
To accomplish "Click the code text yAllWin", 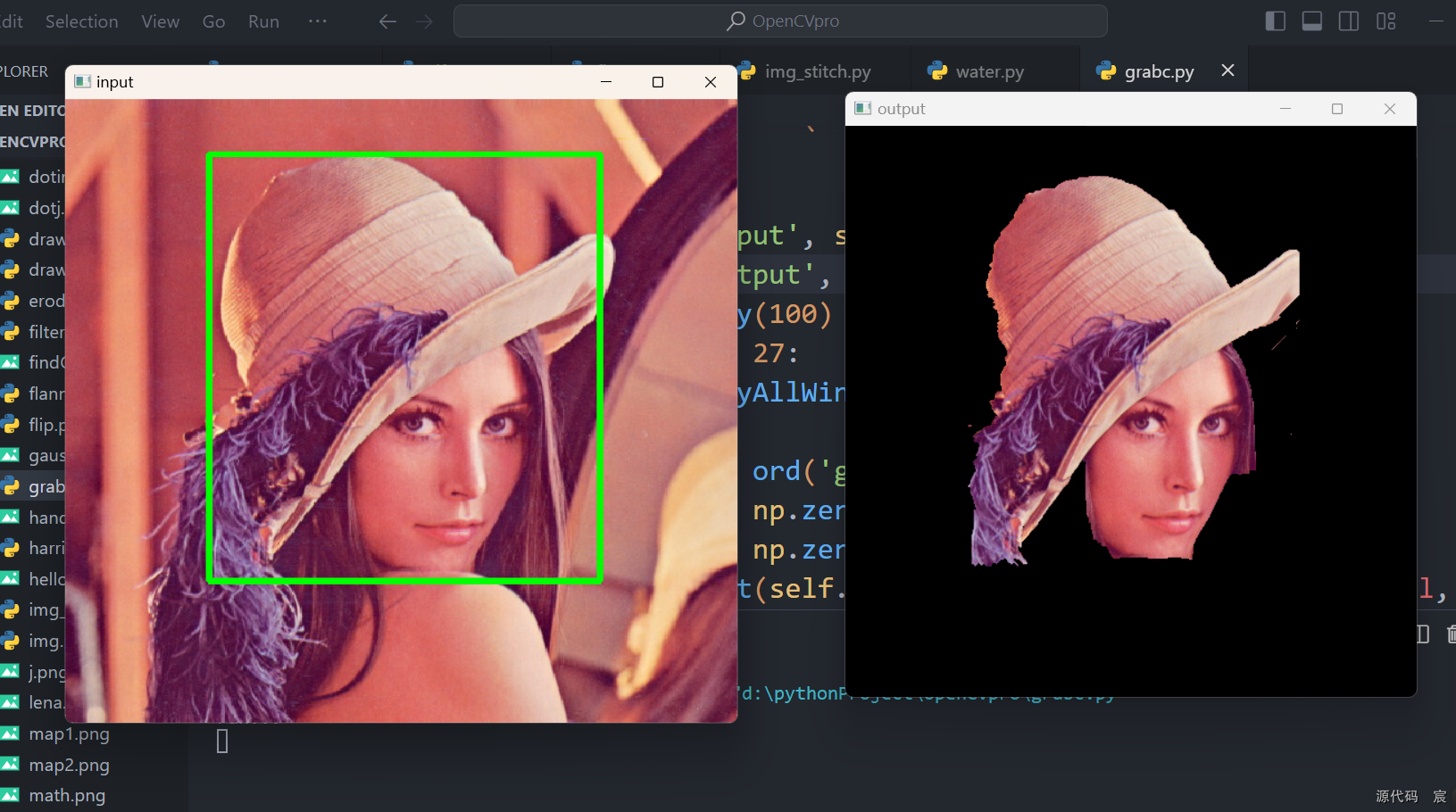I will coord(791,393).
